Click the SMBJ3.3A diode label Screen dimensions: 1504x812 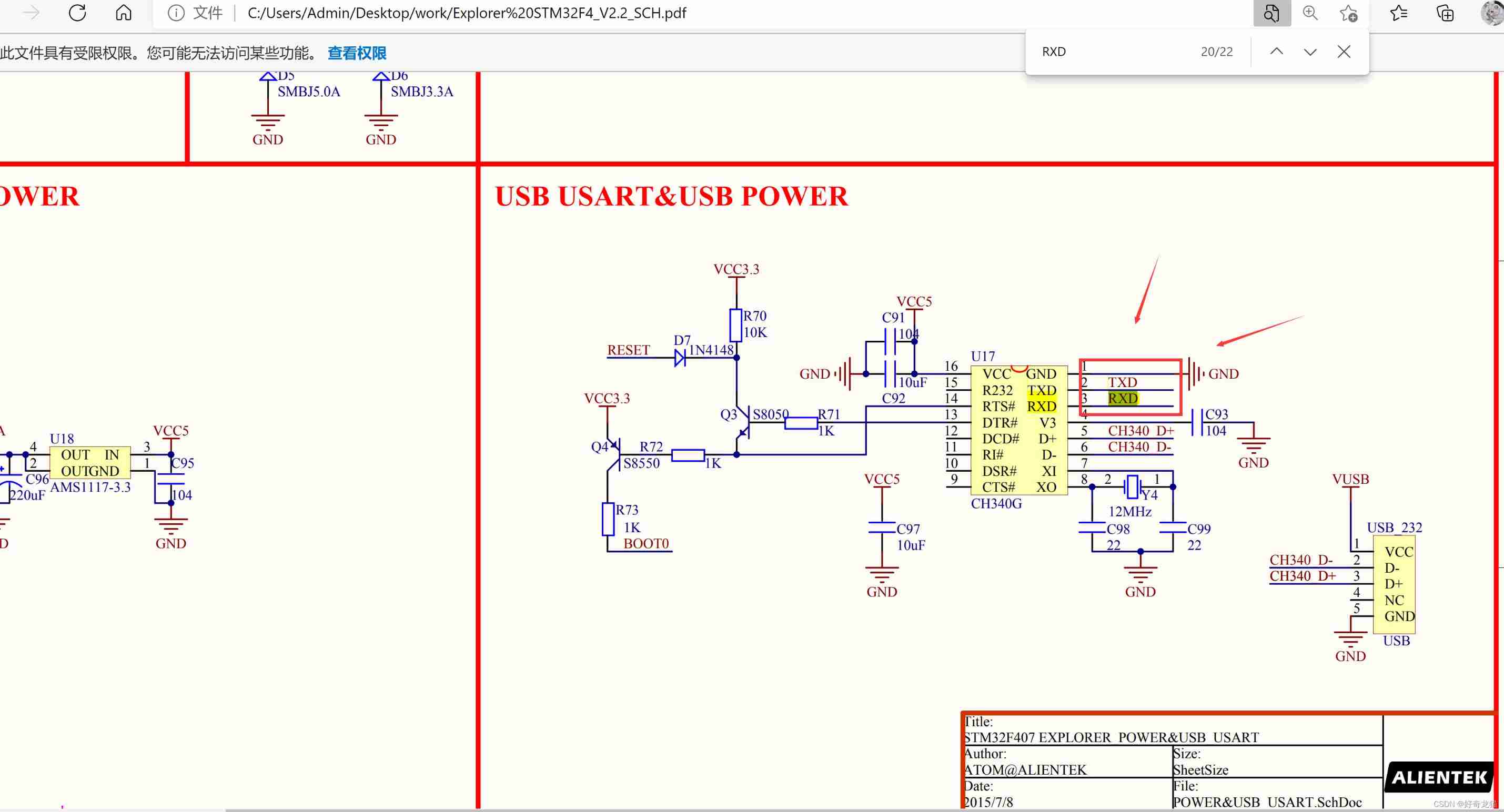point(421,92)
